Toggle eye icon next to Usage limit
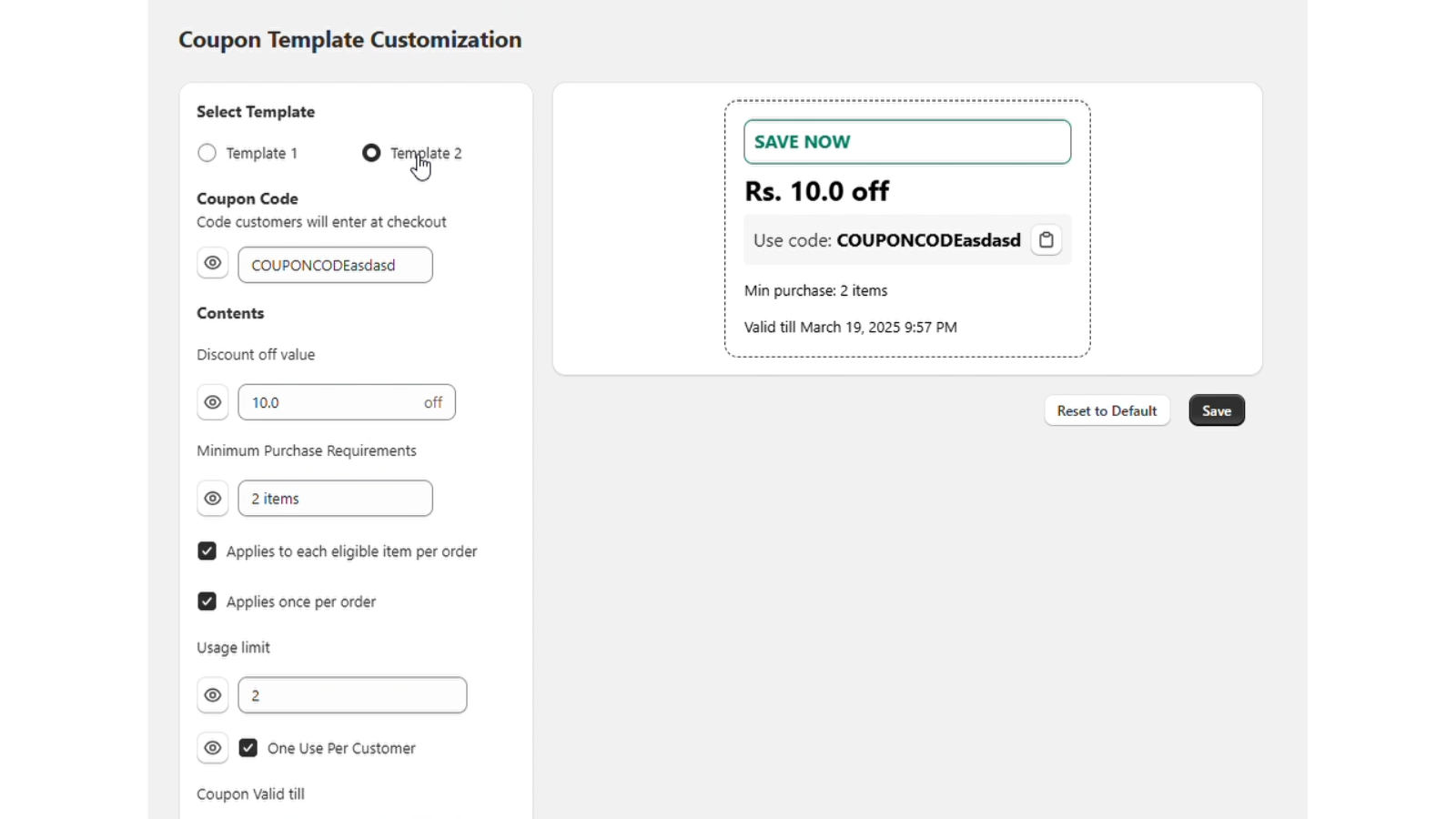This screenshot has width=1456, height=819. click(x=212, y=695)
